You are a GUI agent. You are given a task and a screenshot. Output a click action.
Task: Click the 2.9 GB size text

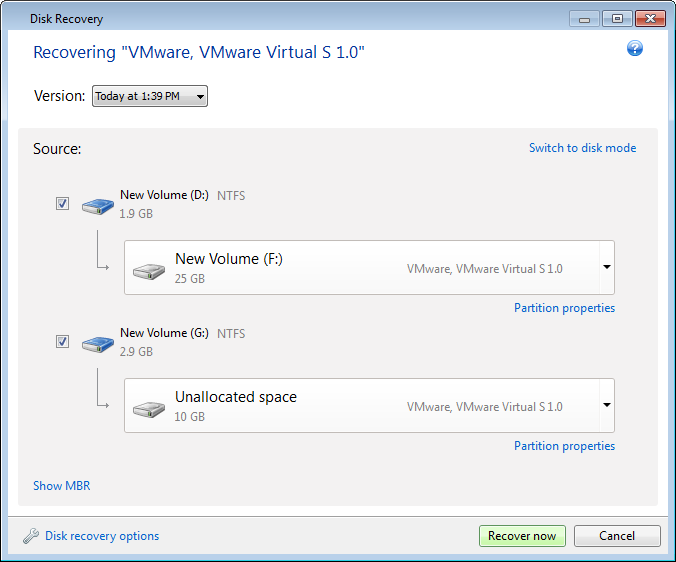coord(136,352)
